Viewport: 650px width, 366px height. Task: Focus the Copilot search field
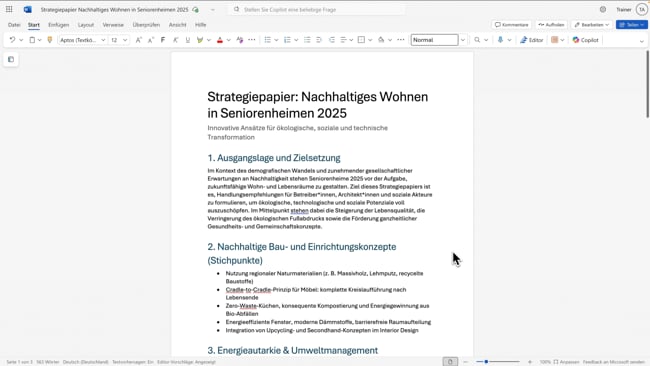pyautogui.click(x=317, y=9)
